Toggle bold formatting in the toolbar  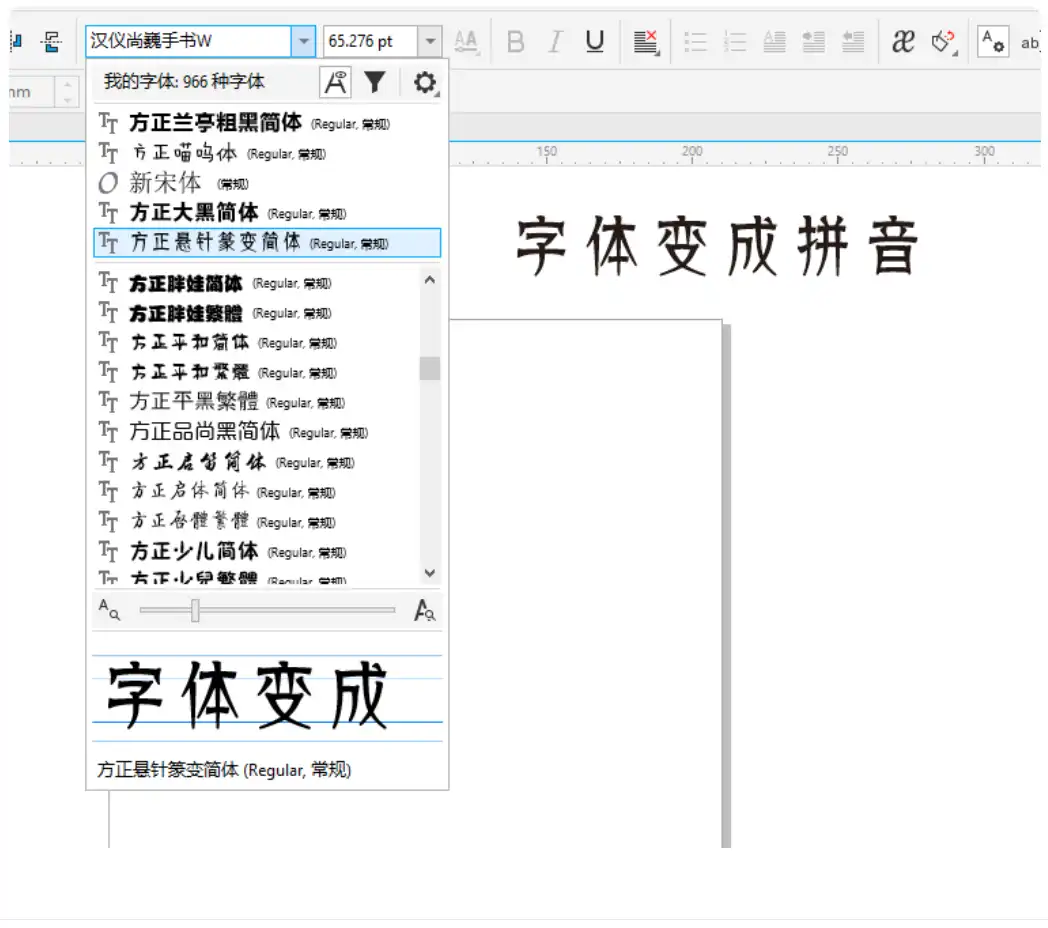click(x=514, y=41)
